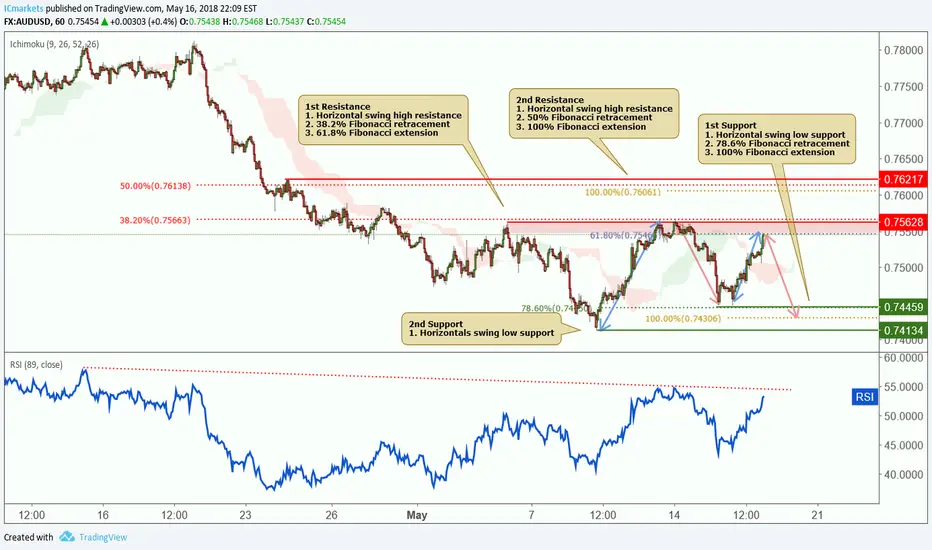Click the 14 date label on time axis
The image size is (932, 550).
(673, 515)
